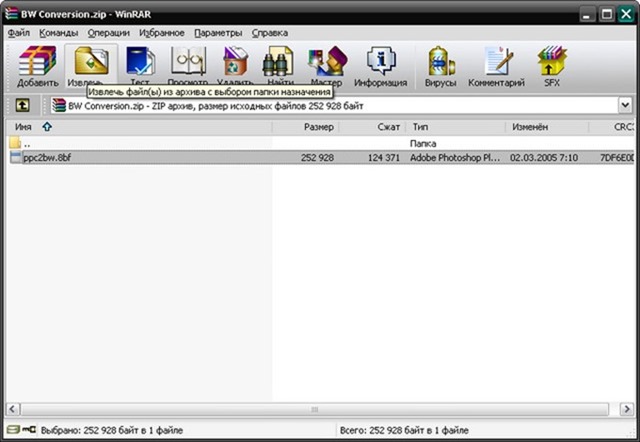Add archive Комментарий icon
Image resolution: width=640 pixels, height=442 pixels.
498,61
